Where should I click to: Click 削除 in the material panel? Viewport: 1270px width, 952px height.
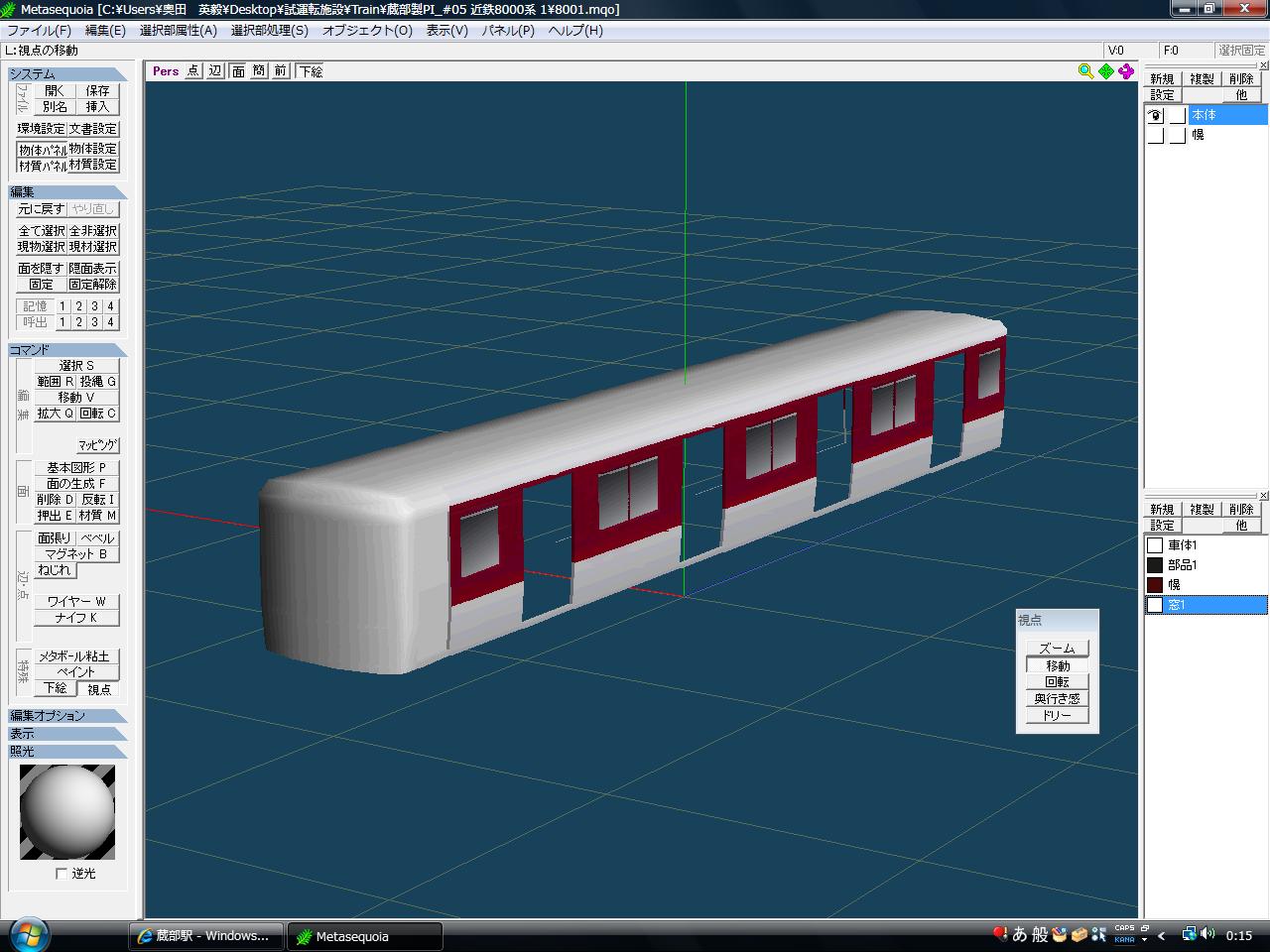point(1241,510)
